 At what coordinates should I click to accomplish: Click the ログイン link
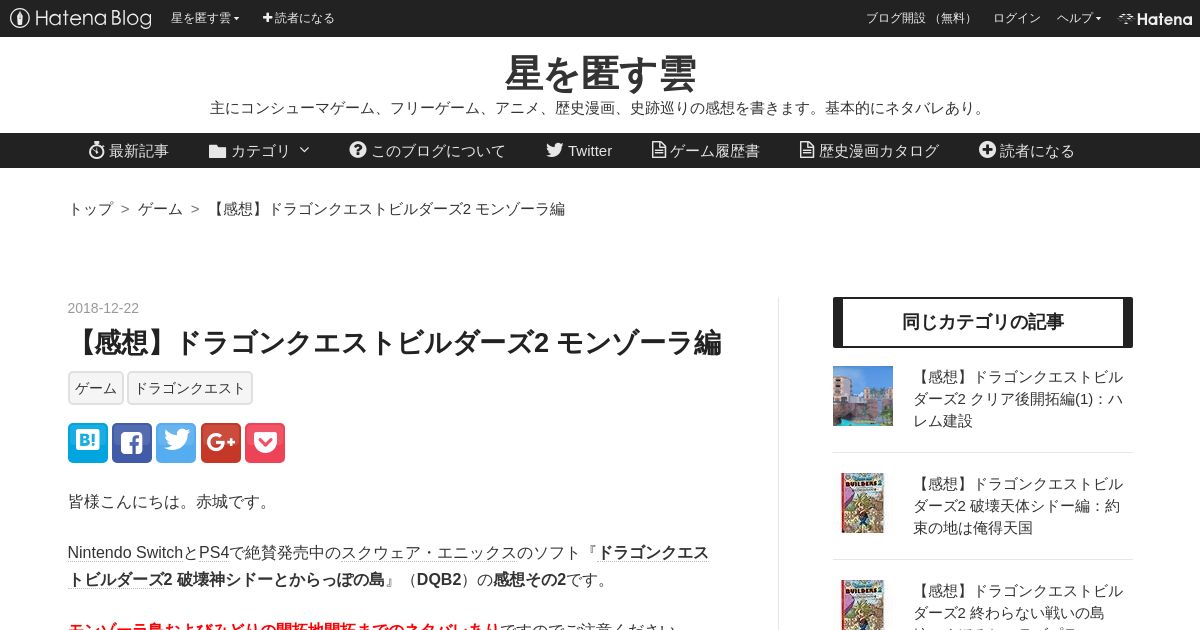pos(1017,18)
